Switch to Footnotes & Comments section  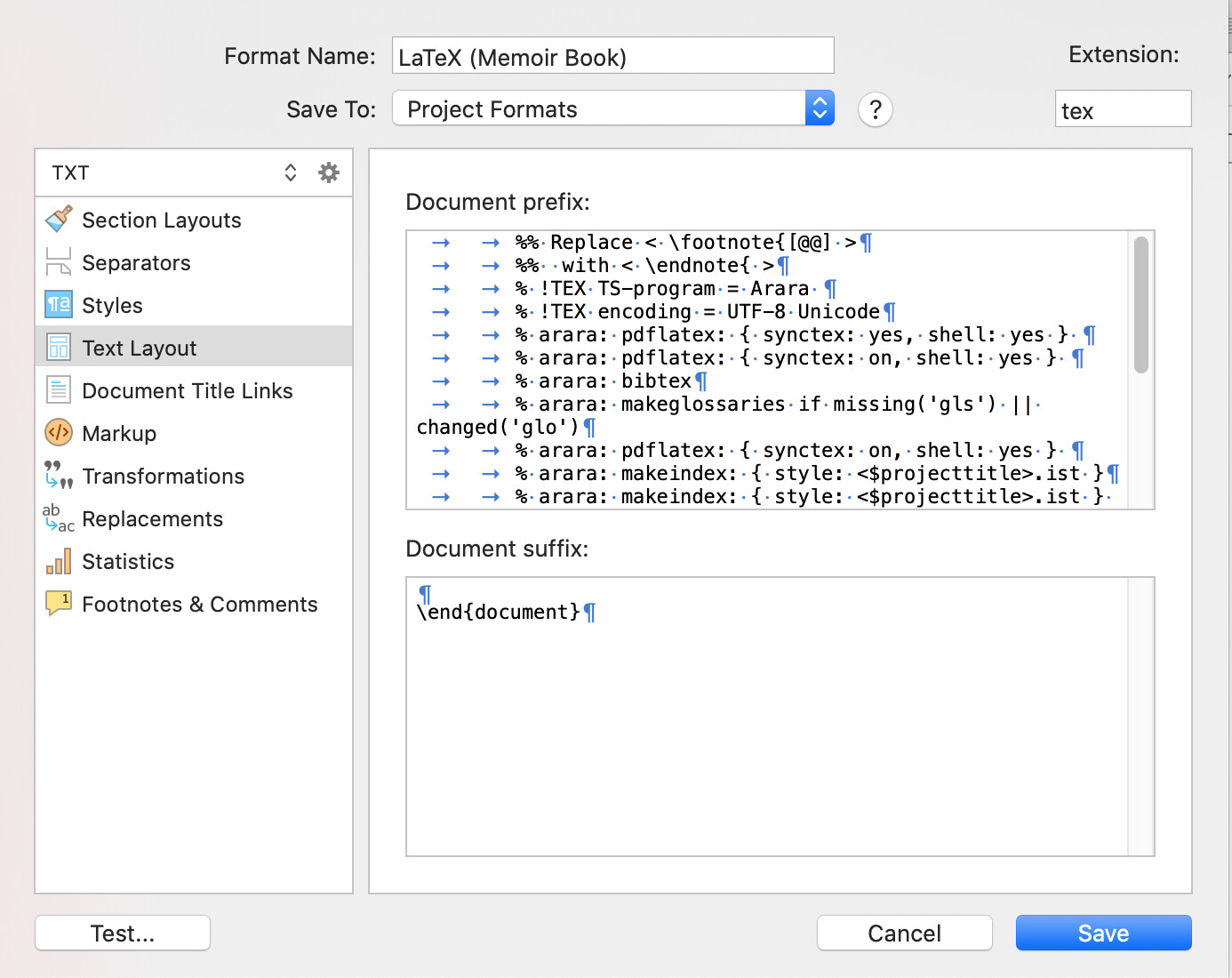199,603
